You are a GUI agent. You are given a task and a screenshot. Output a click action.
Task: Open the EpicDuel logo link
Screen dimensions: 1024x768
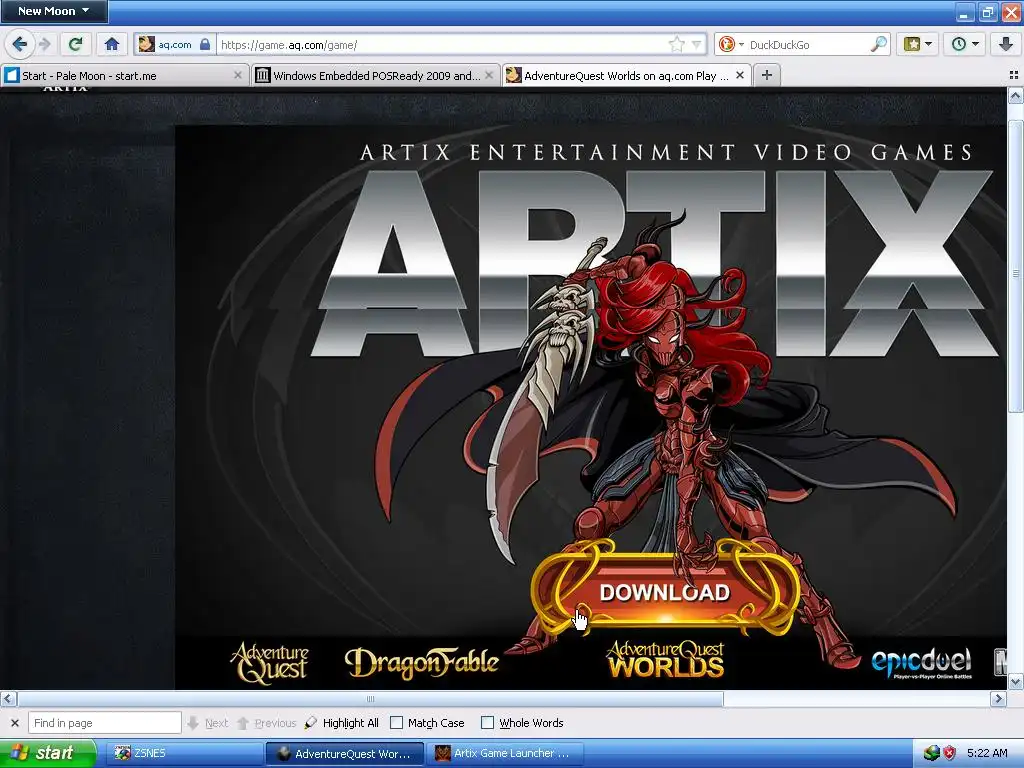click(x=921, y=663)
